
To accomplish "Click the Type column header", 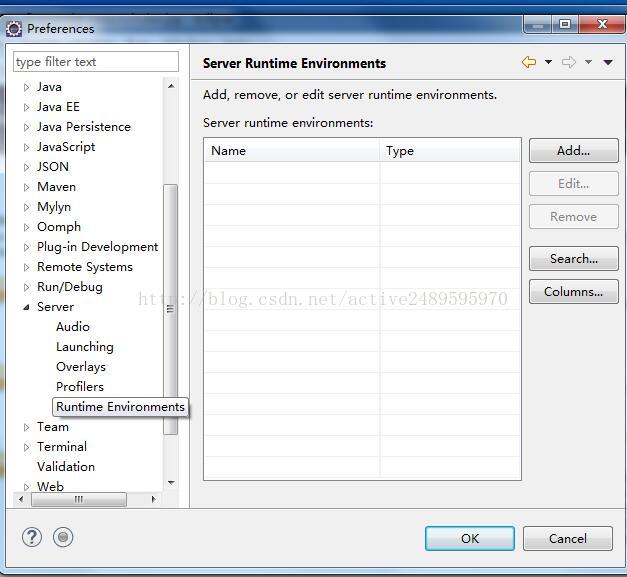I will (450, 151).
